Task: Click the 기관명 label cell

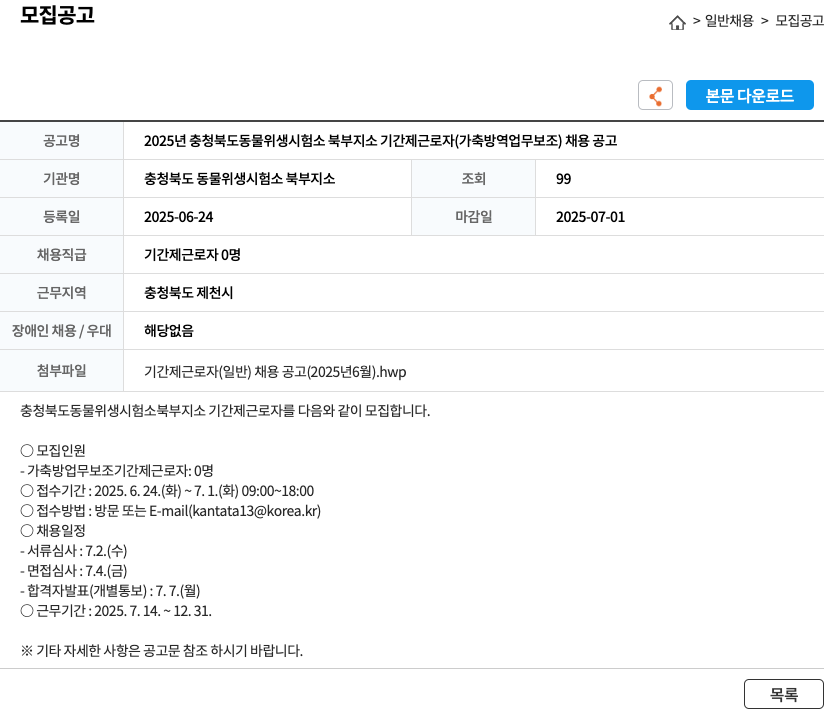Action: tap(61, 179)
